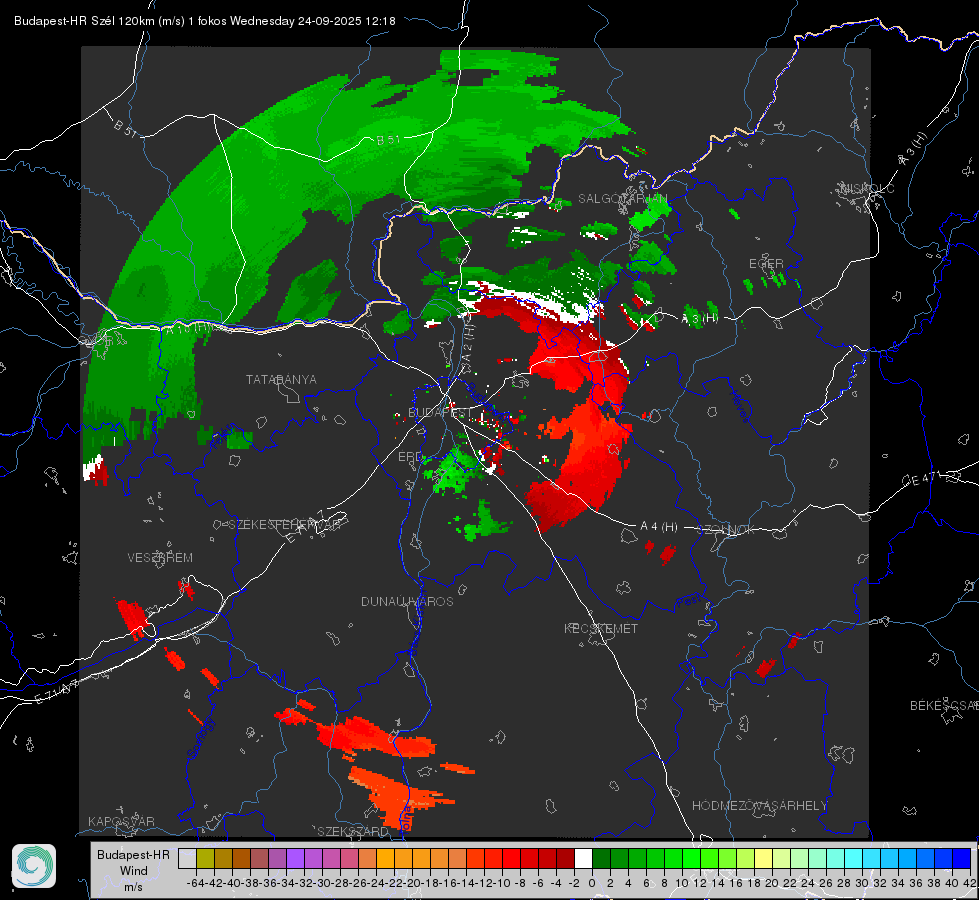
Task: Select the pale yellow swatch above 18 in legend
Action: tap(763, 859)
